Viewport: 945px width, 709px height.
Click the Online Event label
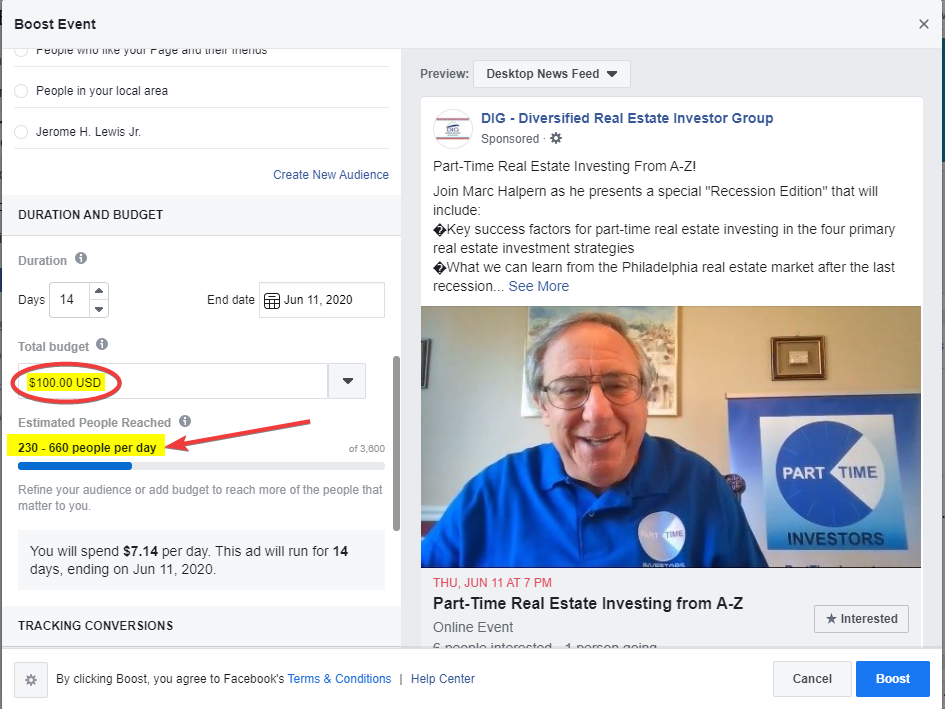point(473,628)
